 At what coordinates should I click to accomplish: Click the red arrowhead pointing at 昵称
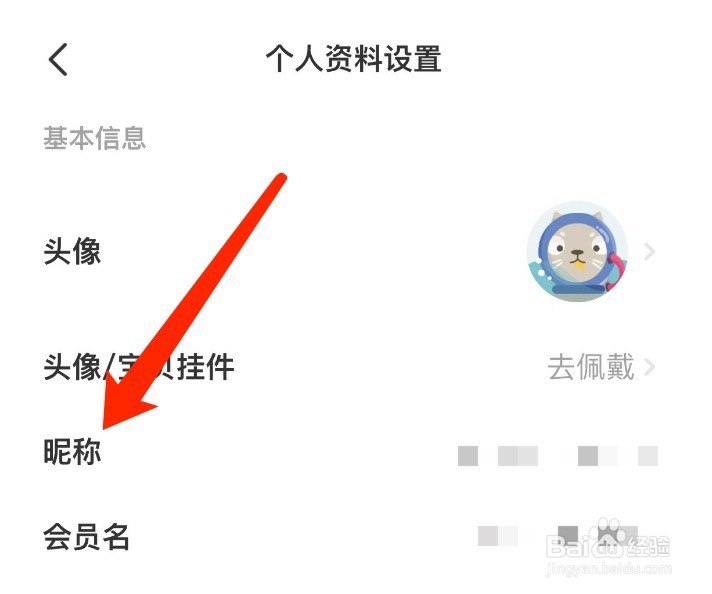pos(125,402)
